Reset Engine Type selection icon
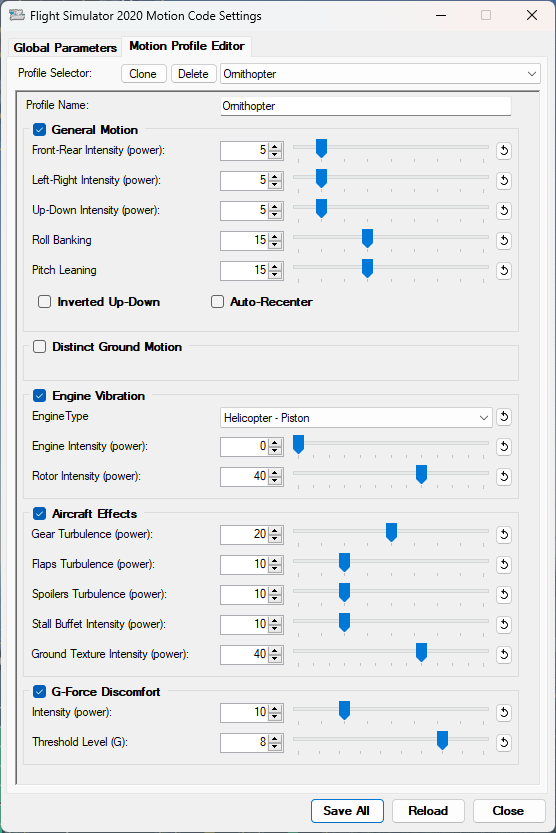Image resolution: width=556 pixels, height=833 pixels. (x=503, y=417)
